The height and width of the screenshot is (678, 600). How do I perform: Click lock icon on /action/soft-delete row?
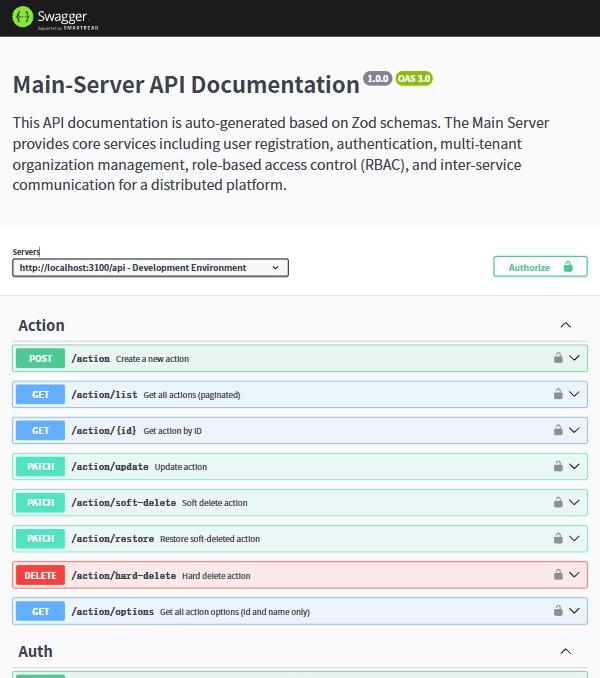click(558, 502)
